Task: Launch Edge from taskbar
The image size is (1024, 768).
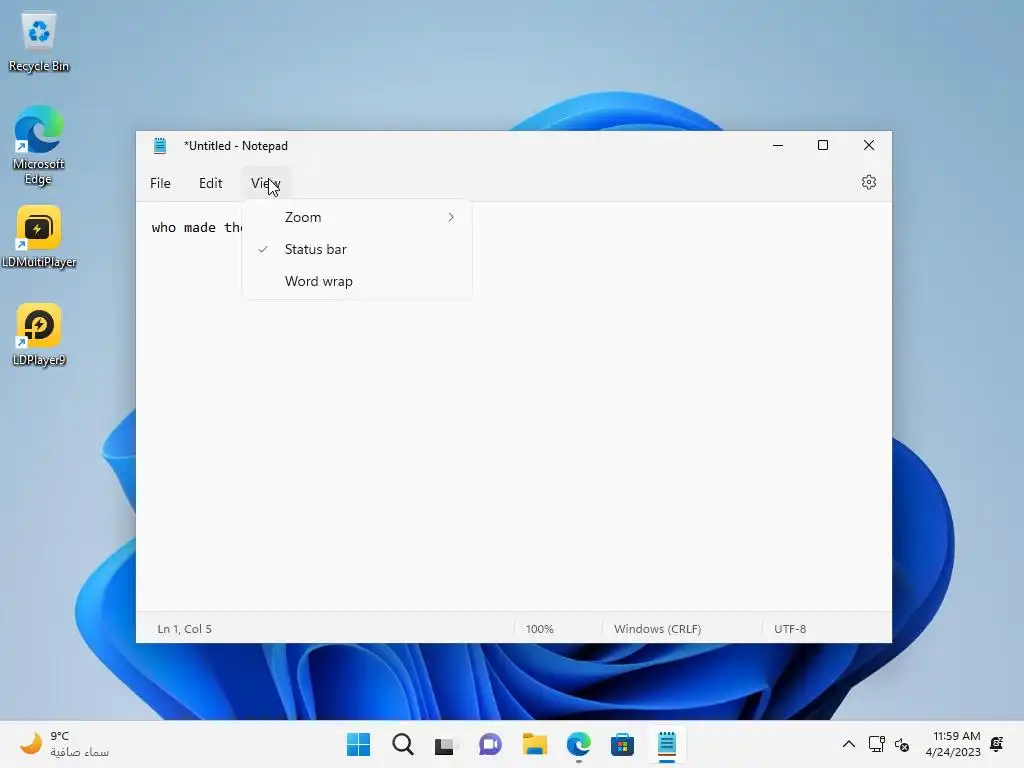Action: (579, 744)
